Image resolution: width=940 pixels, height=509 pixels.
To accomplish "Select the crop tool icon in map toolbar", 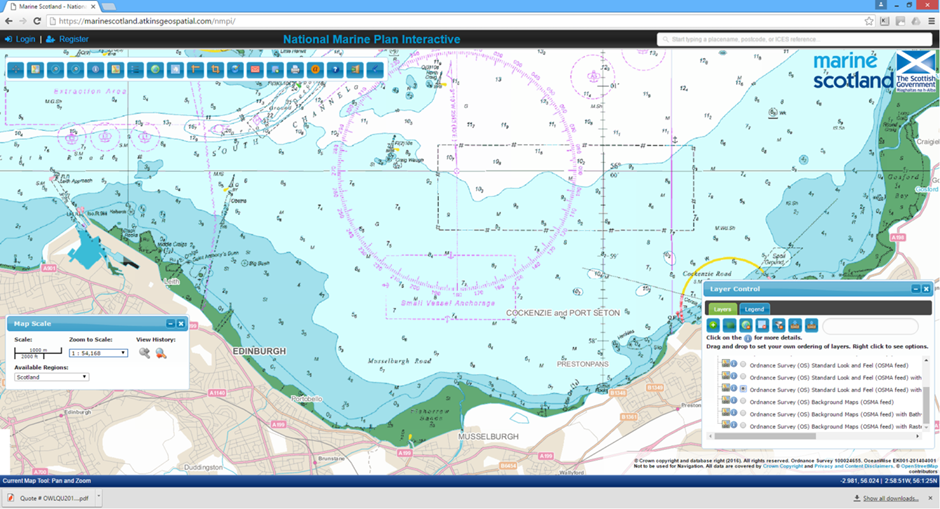I will pyautogui.click(x=215, y=70).
